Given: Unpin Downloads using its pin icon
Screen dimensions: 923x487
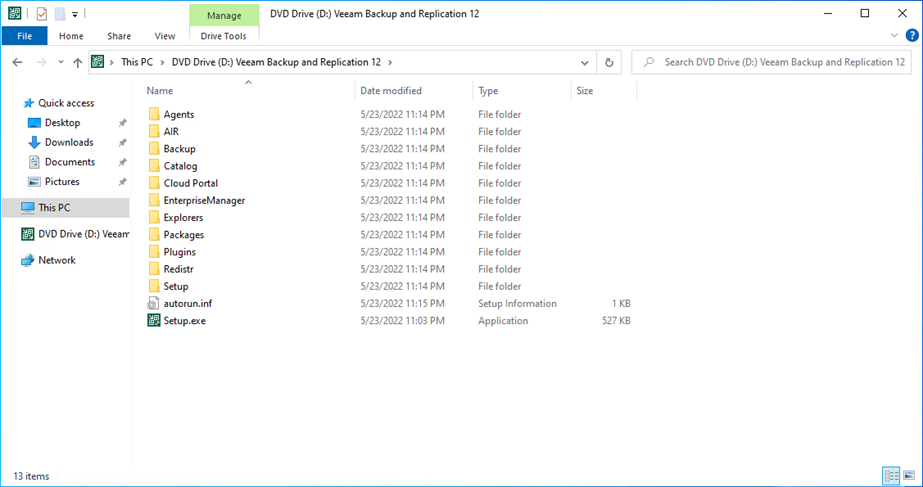Looking at the screenshot, I should (122, 143).
